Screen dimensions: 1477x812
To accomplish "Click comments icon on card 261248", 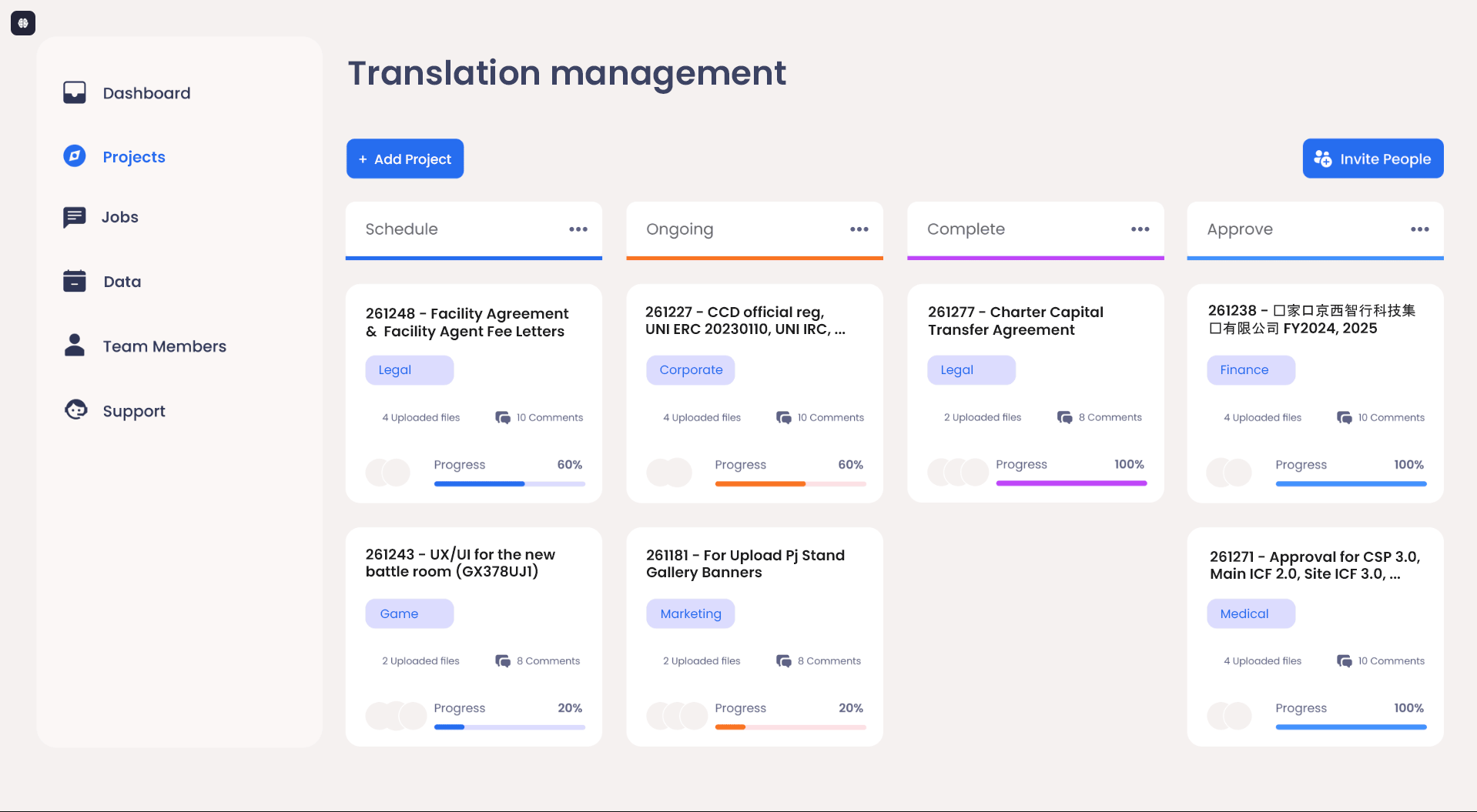I will click(x=503, y=417).
